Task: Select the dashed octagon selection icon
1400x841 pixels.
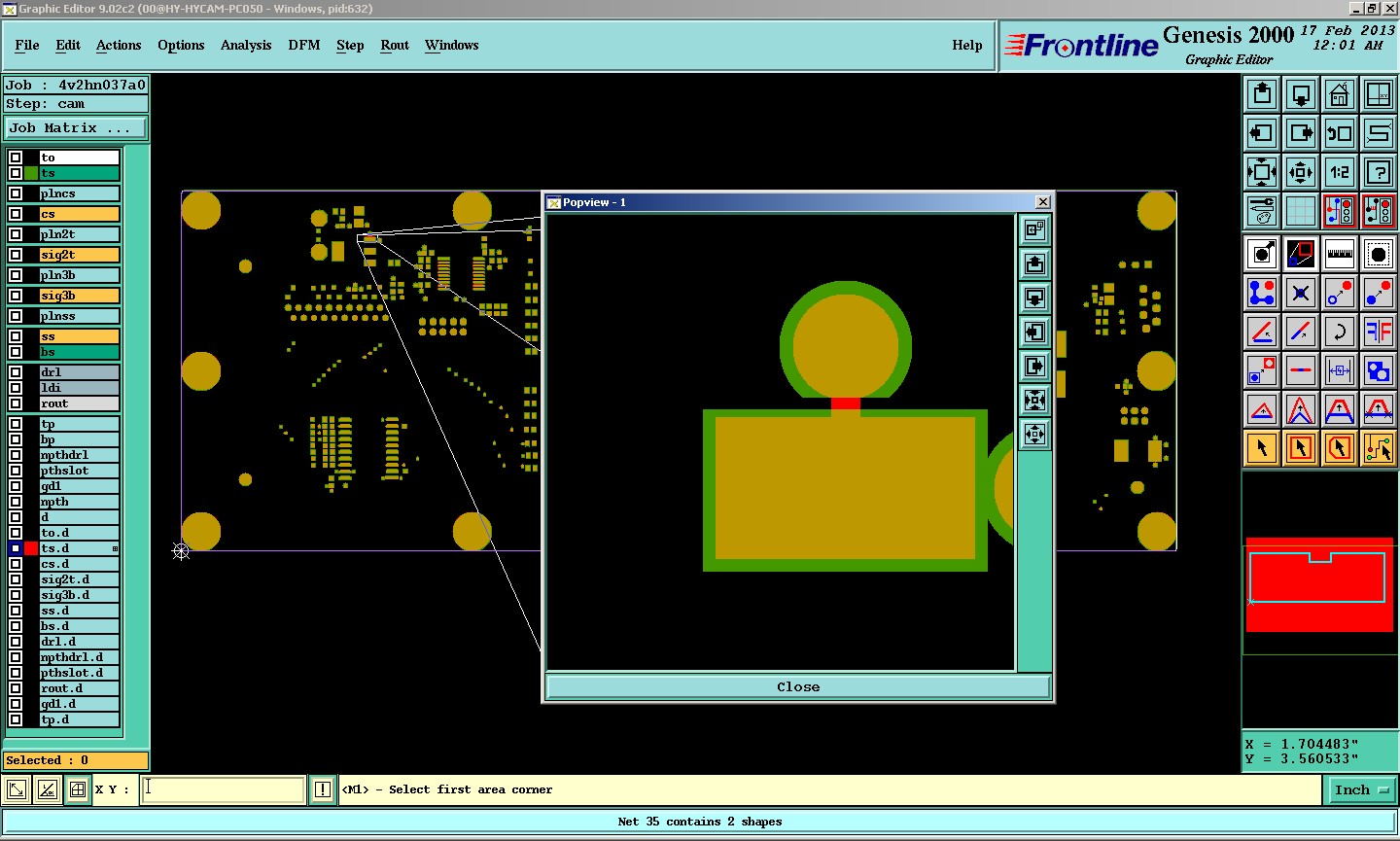Action: click(1379, 254)
